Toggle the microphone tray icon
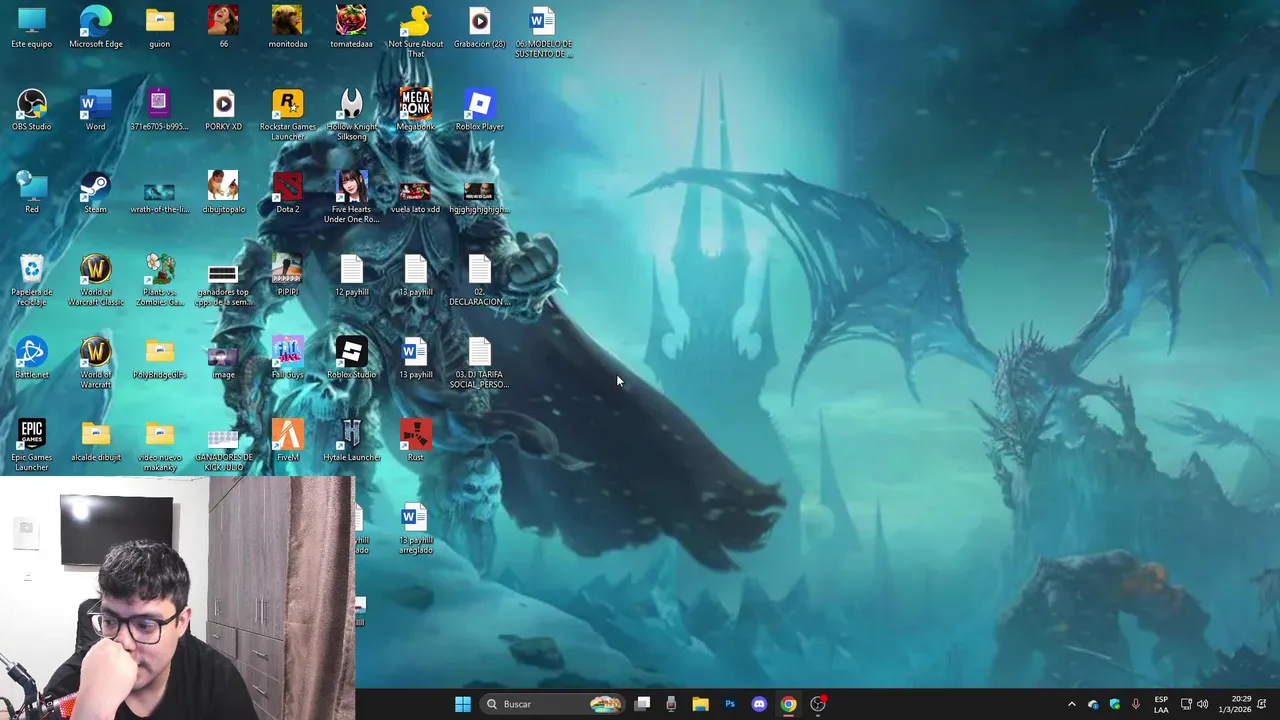Image resolution: width=1280 pixels, height=720 pixels. click(1136, 704)
